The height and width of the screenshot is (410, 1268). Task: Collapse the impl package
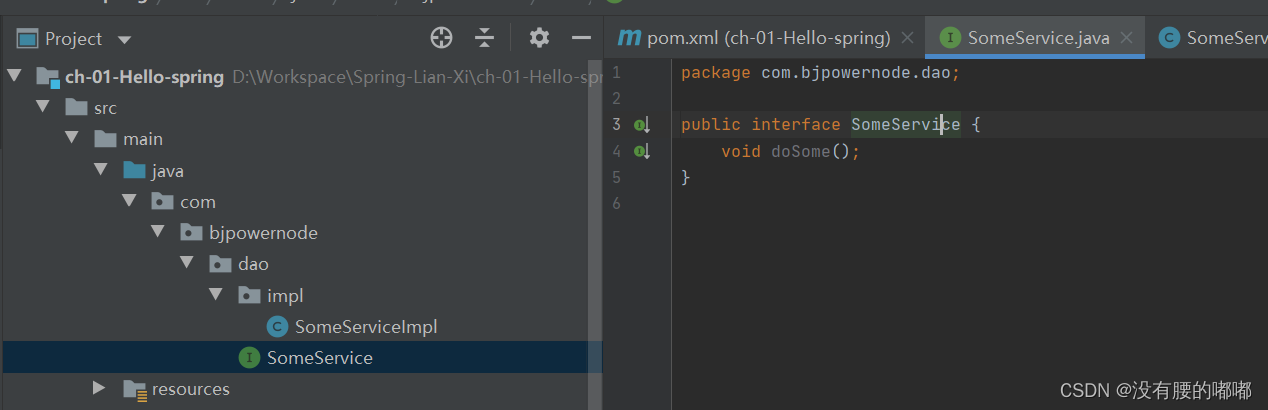point(215,295)
